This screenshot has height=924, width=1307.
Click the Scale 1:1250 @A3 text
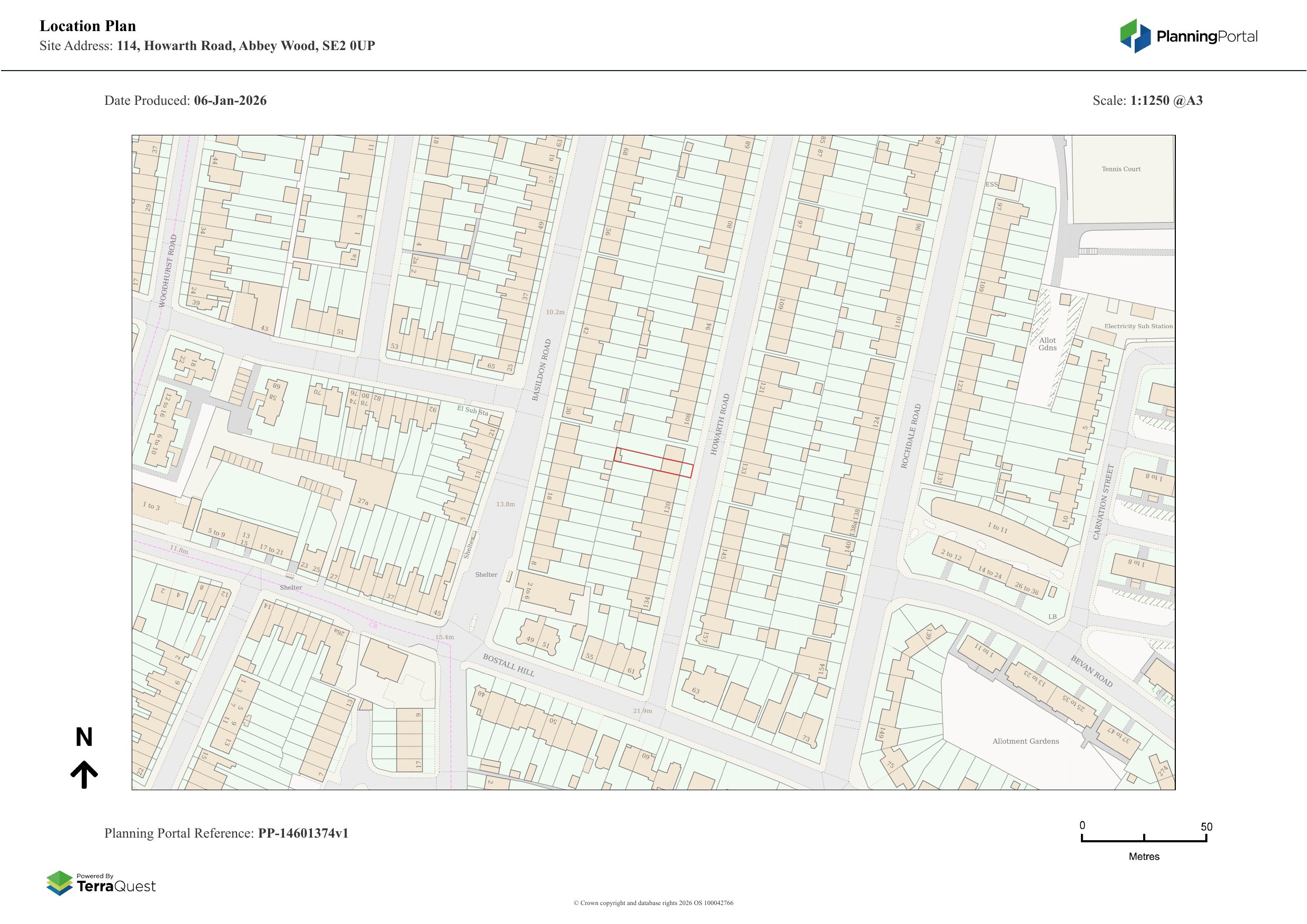click(x=1147, y=101)
